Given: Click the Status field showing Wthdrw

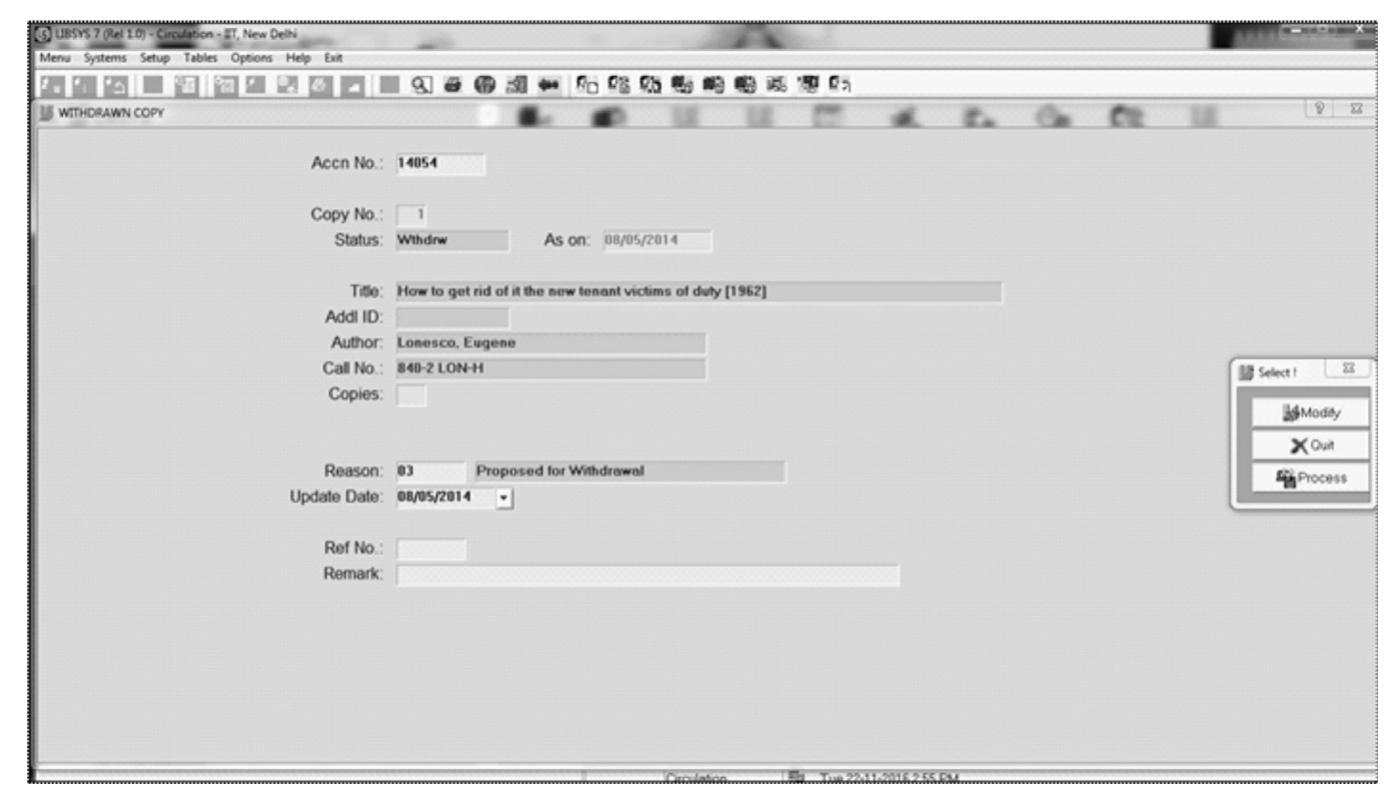Looking at the screenshot, I should [452, 240].
